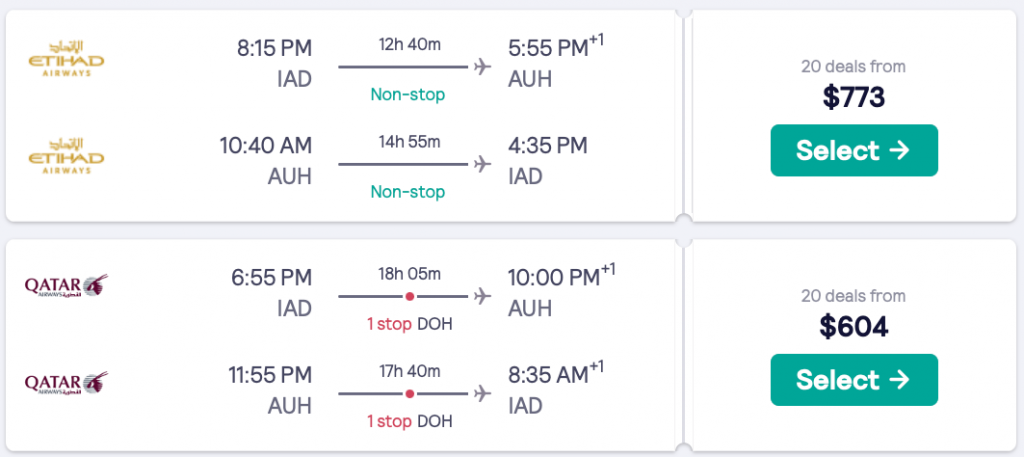This screenshot has height=457, width=1024.
Task: Click Non-stop label under 12h 40m
Action: (x=408, y=95)
